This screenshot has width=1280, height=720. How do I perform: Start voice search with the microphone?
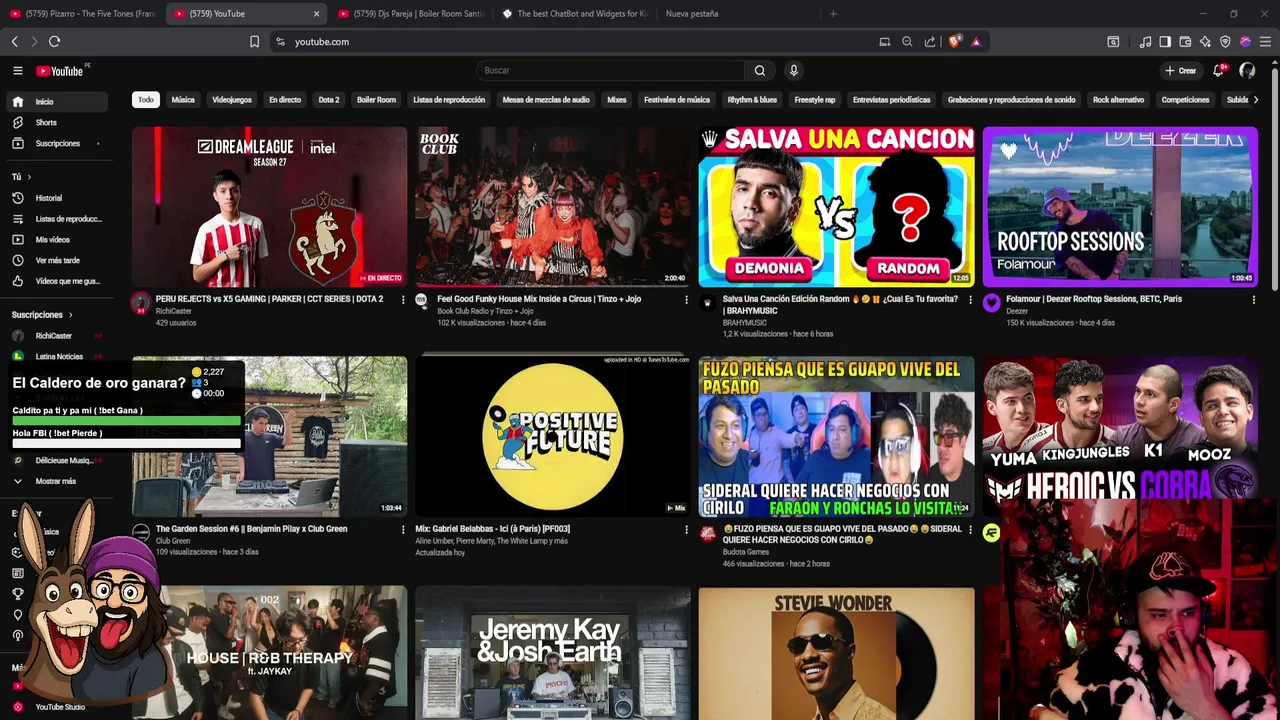pyautogui.click(x=793, y=70)
